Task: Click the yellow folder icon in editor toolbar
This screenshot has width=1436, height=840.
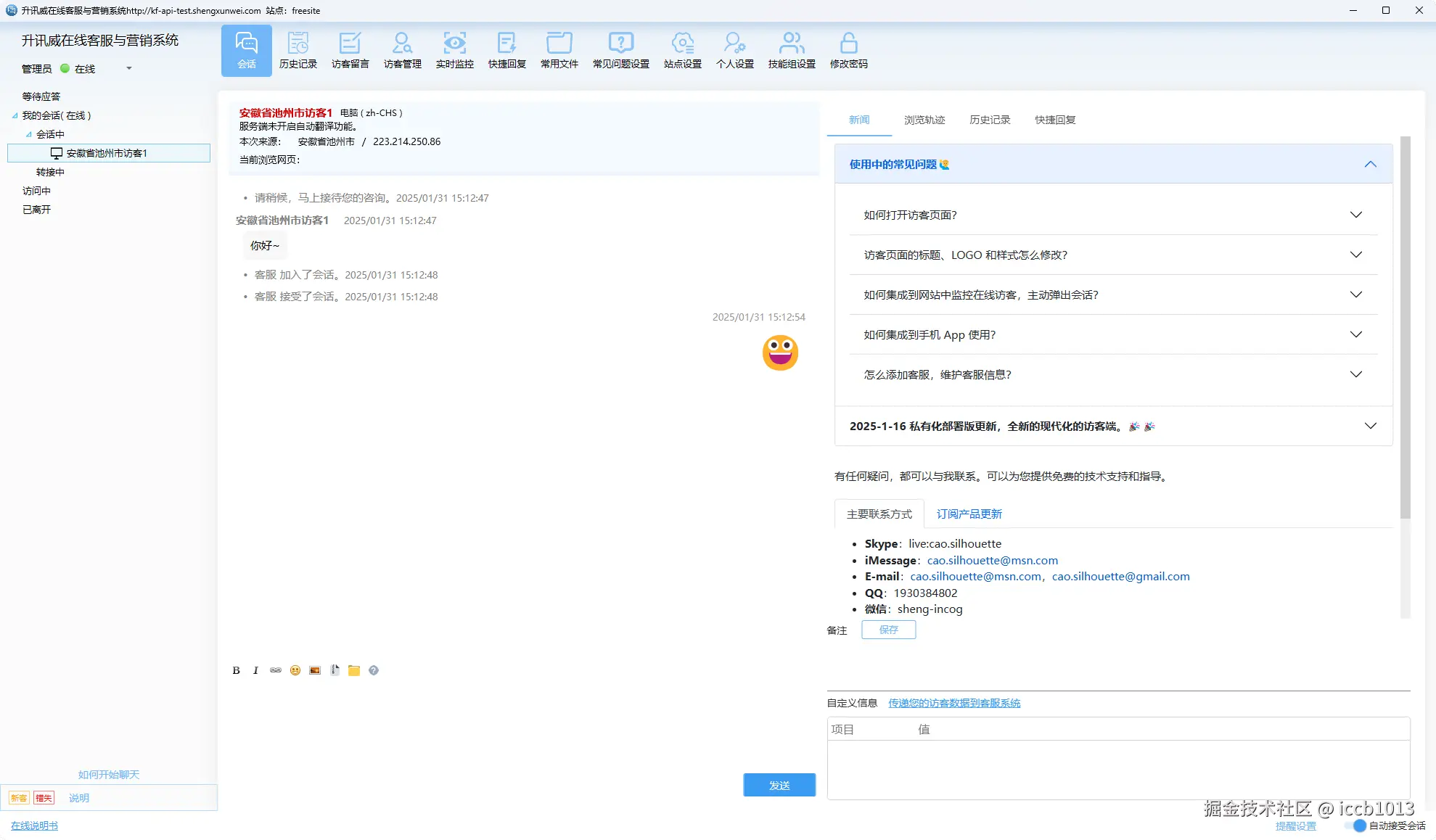Action: [353, 670]
